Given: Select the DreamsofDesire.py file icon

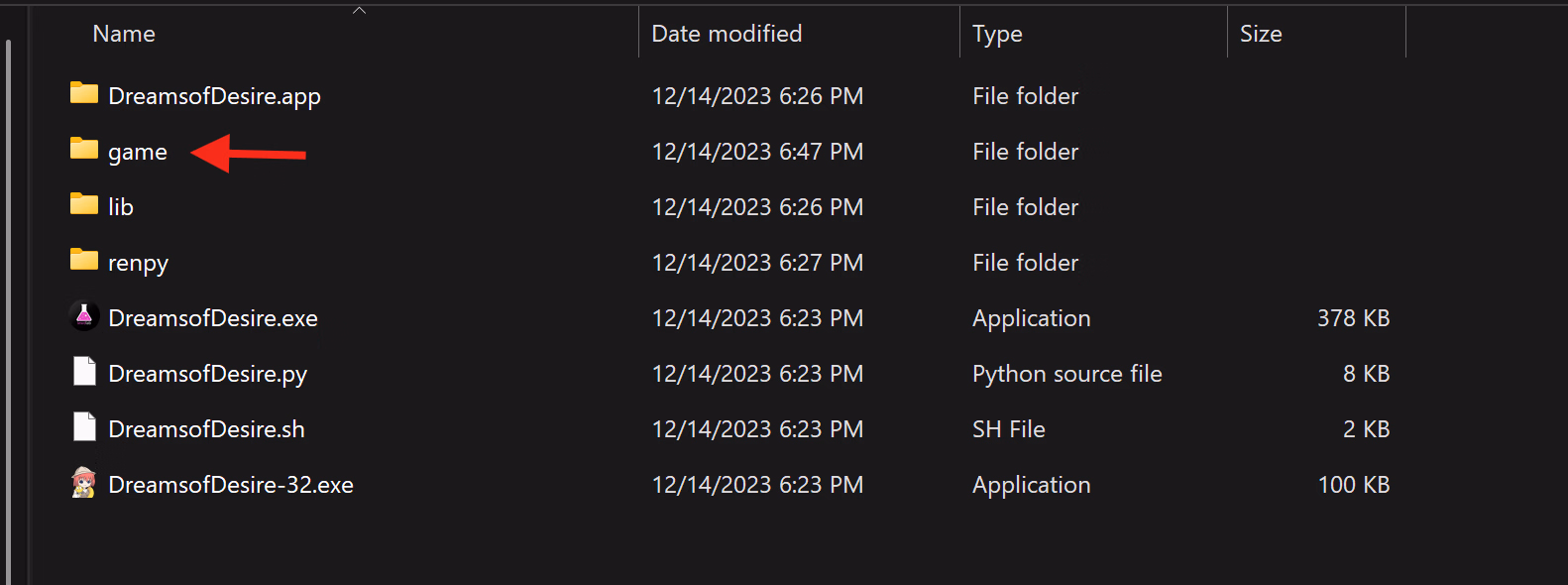Looking at the screenshot, I should coord(84,372).
